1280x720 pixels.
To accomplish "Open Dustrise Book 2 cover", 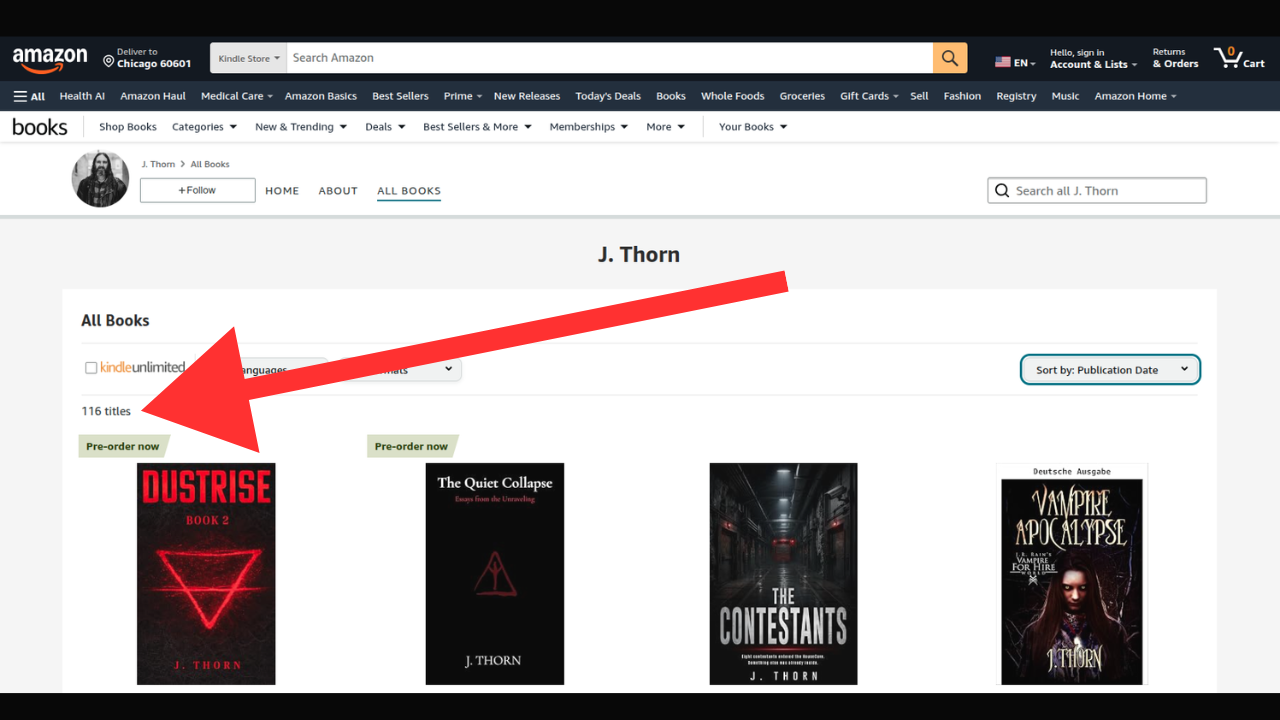I will 206,574.
